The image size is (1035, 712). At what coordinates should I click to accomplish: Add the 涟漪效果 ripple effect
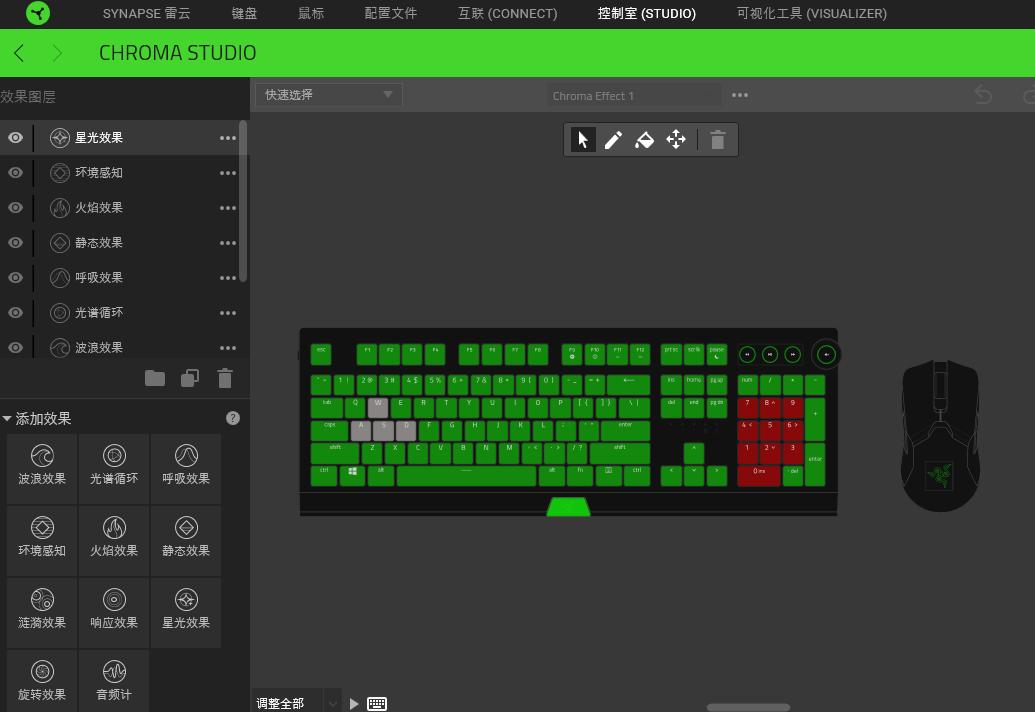pos(42,608)
